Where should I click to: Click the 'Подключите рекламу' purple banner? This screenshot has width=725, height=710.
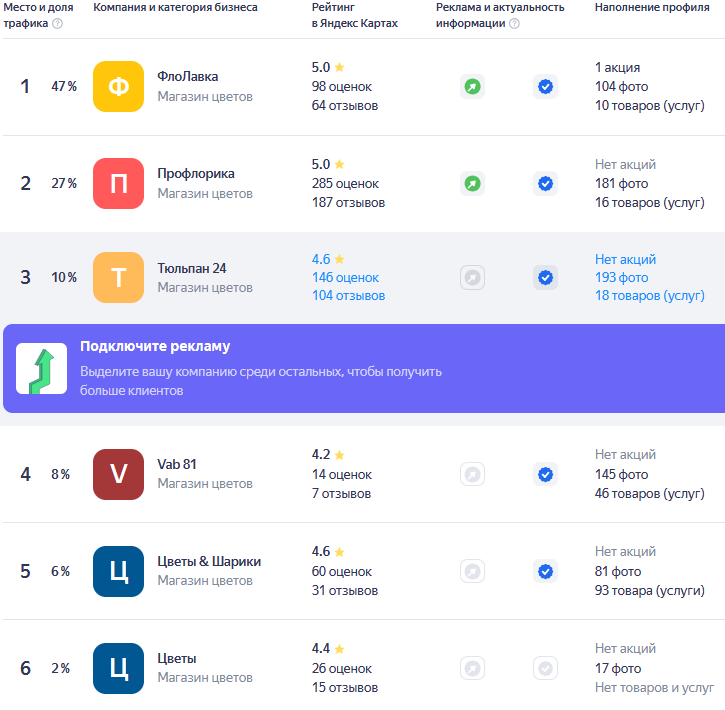click(362, 368)
